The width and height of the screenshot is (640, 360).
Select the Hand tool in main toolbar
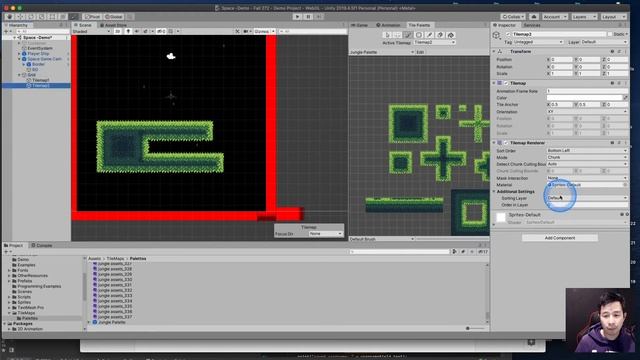click(9, 17)
